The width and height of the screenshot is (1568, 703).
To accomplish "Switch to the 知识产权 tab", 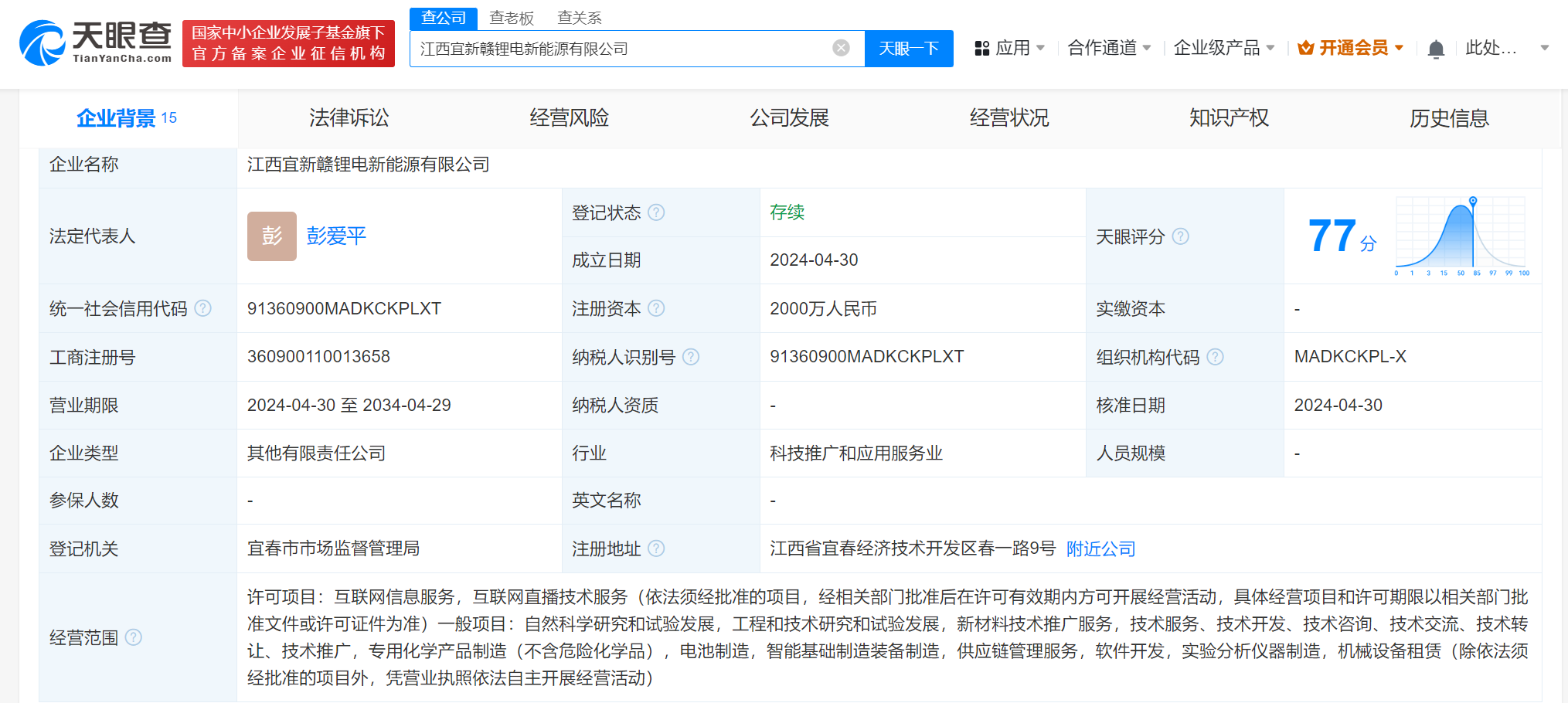I will coord(1229,118).
